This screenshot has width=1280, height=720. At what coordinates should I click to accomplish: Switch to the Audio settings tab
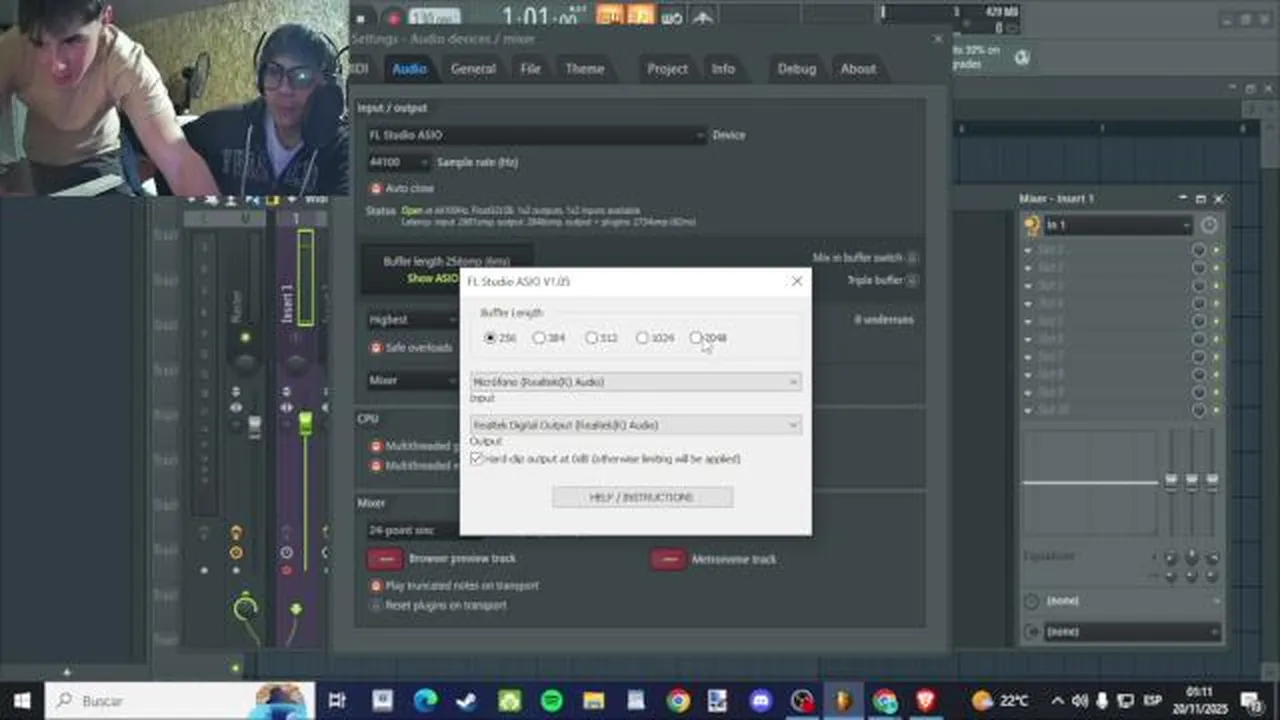[409, 69]
